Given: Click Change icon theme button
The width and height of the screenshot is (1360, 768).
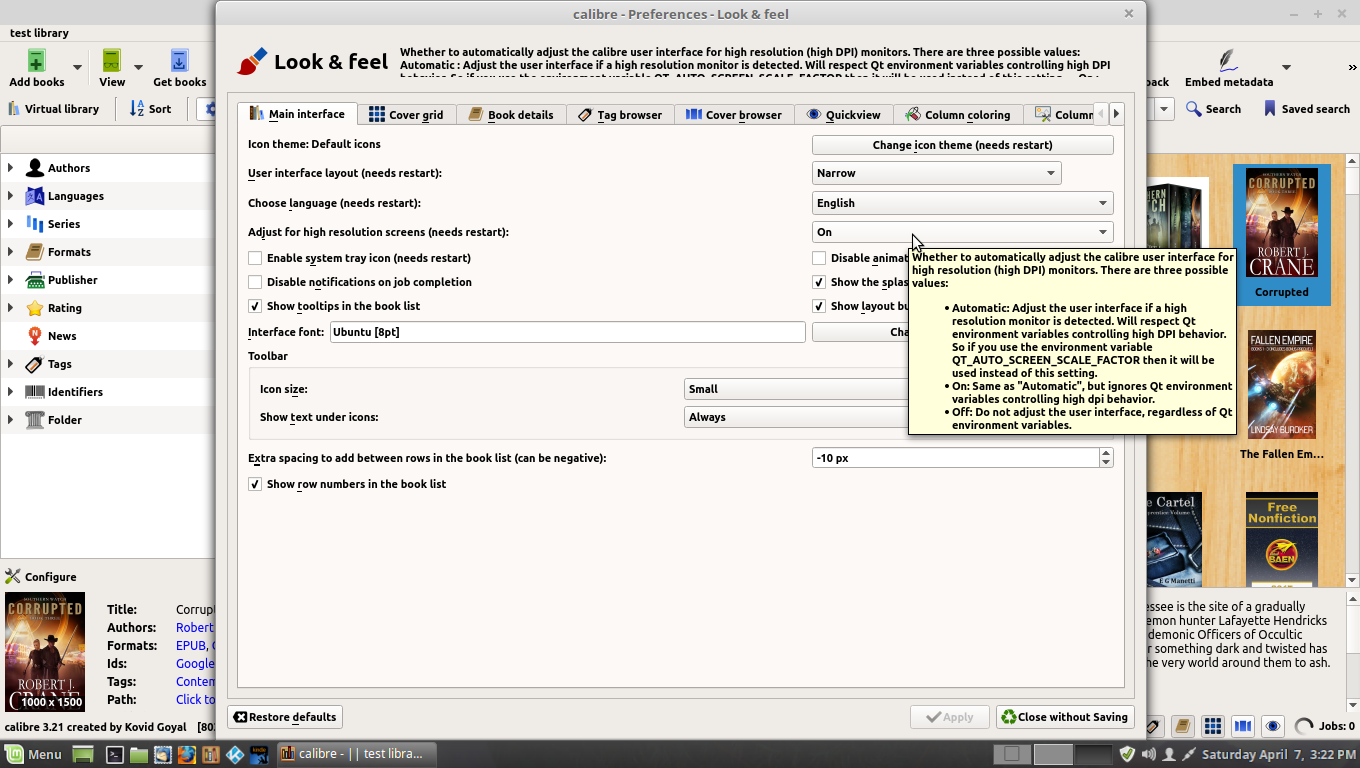Looking at the screenshot, I should tap(962, 145).
